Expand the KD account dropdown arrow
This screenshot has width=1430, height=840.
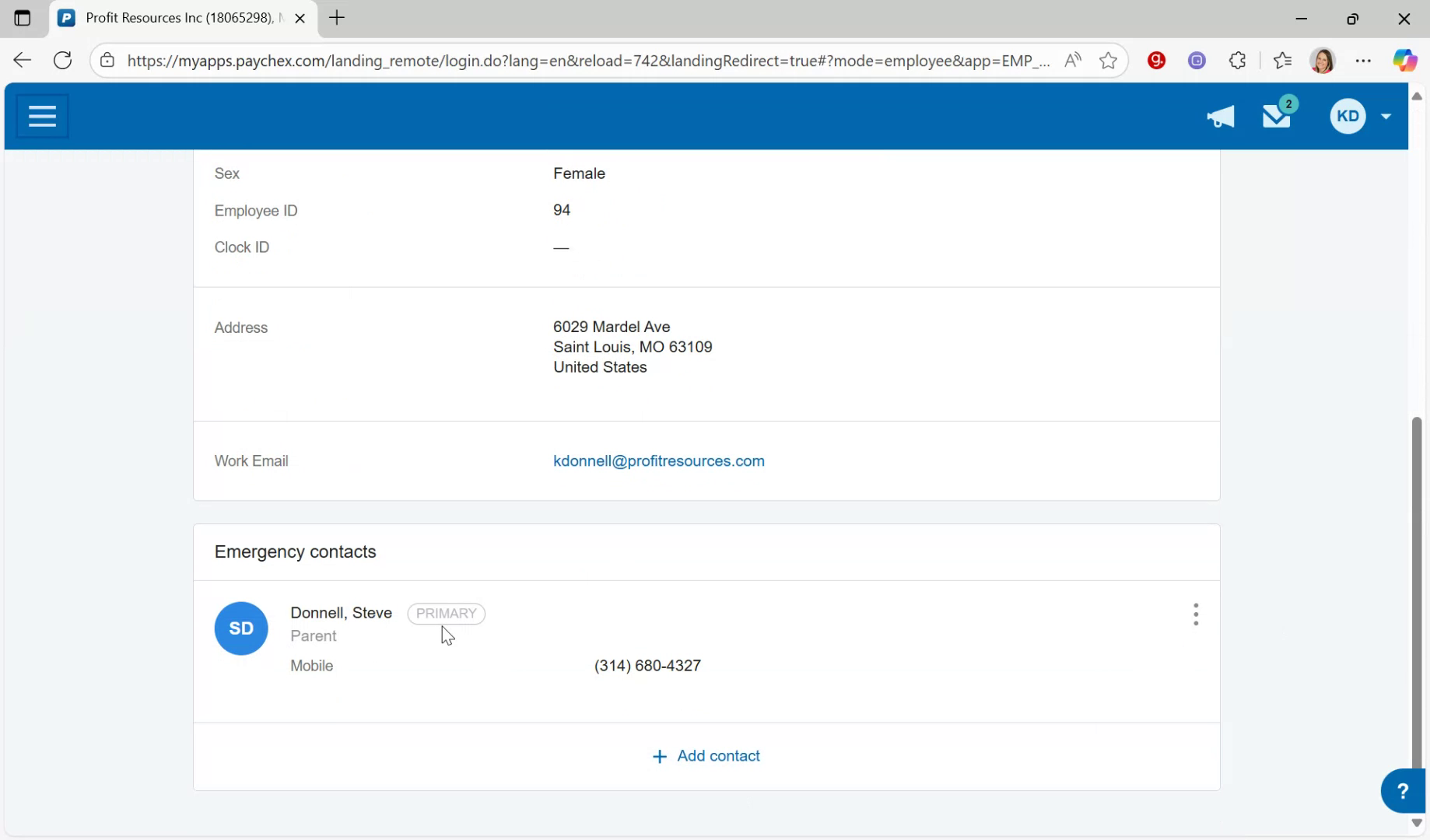tap(1386, 116)
